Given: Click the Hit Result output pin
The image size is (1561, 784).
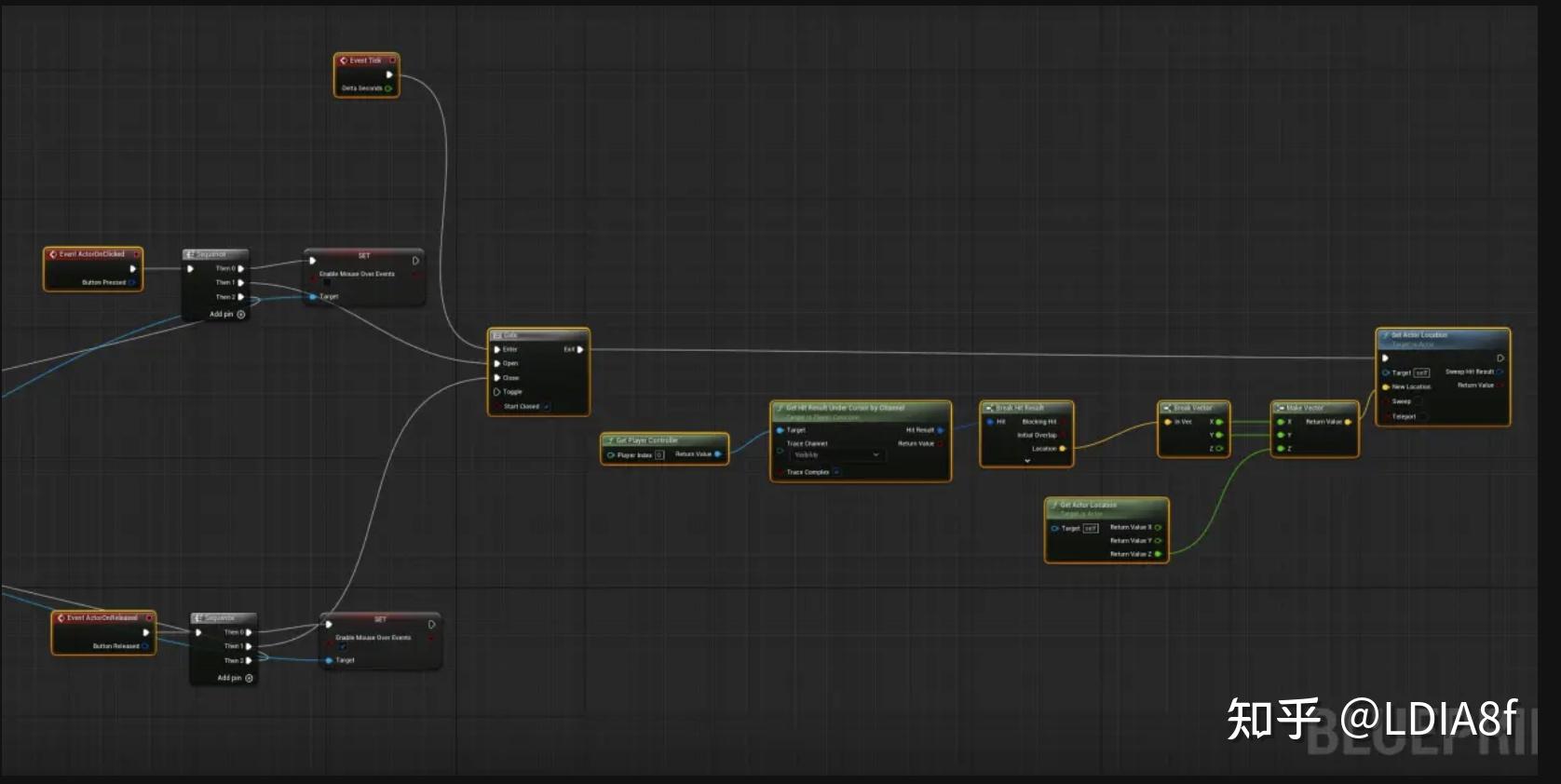Looking at the screenshot, I should [x=940, y=430].
